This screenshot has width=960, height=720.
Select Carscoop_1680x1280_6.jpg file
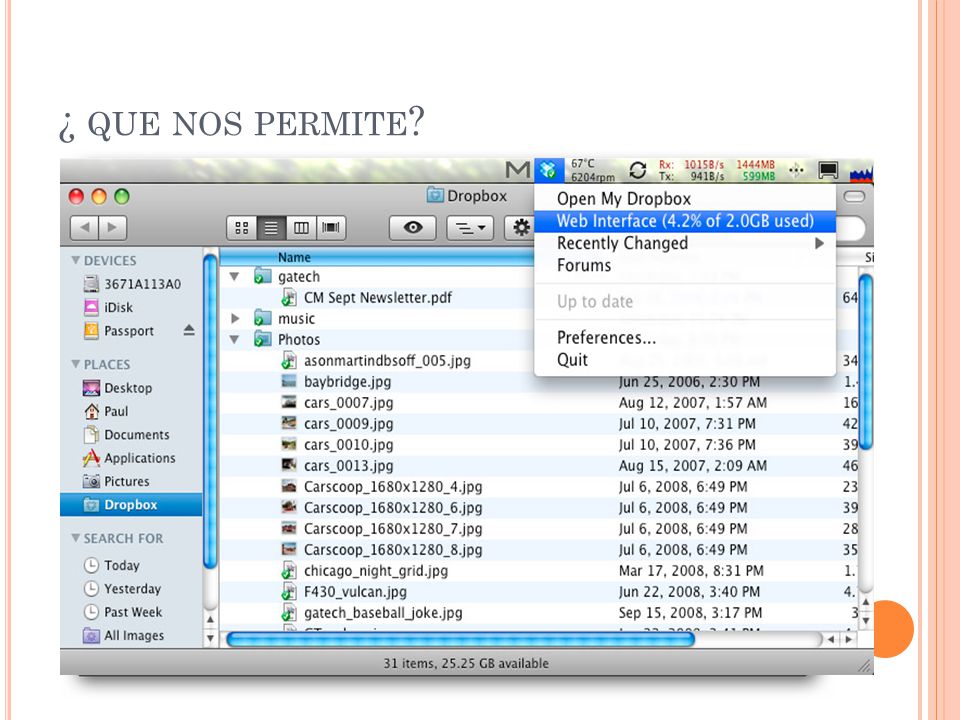539,508
